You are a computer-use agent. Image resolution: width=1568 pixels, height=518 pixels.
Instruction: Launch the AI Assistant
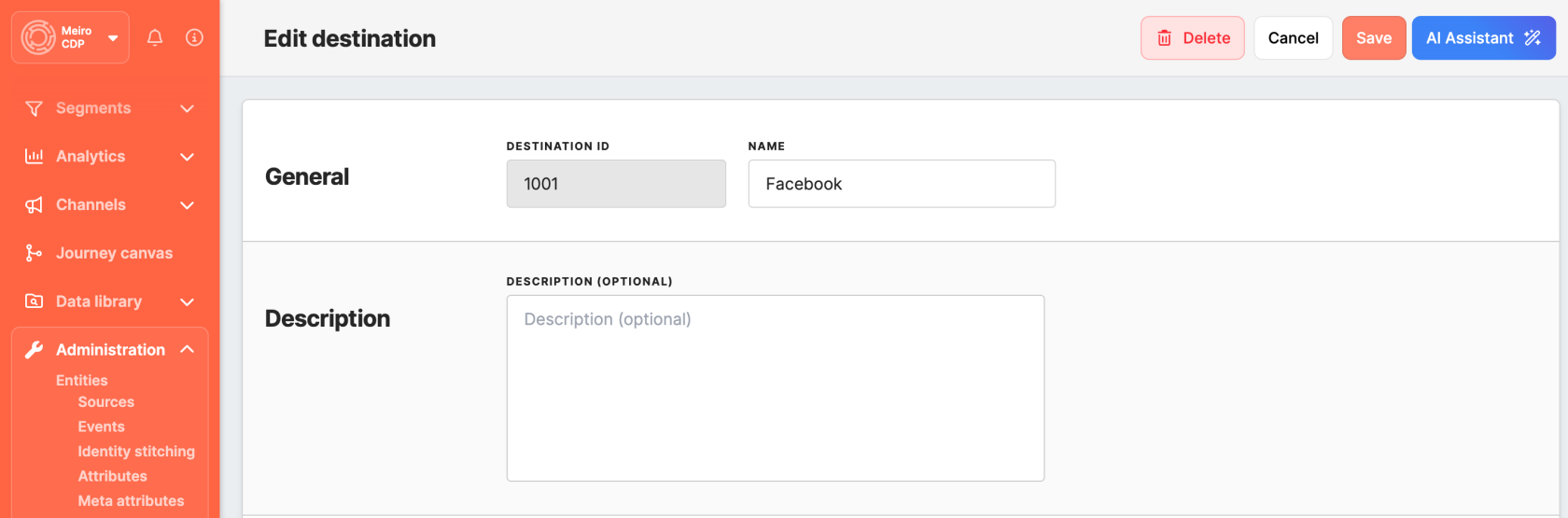click(1483, 38)
